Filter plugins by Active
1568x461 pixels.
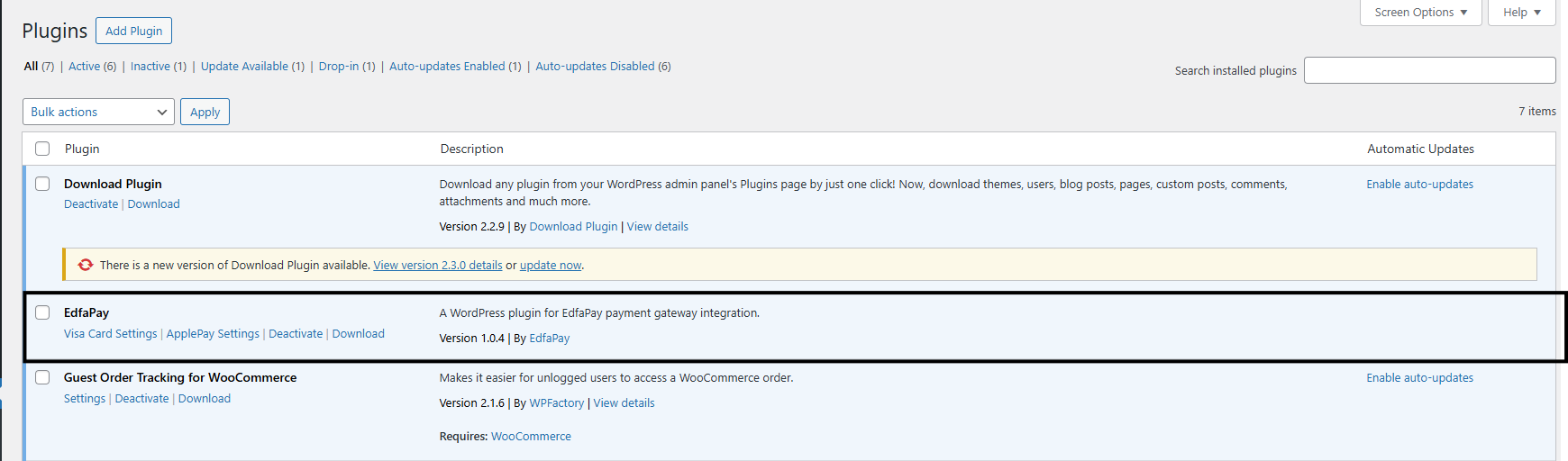[x=85, y=66]
